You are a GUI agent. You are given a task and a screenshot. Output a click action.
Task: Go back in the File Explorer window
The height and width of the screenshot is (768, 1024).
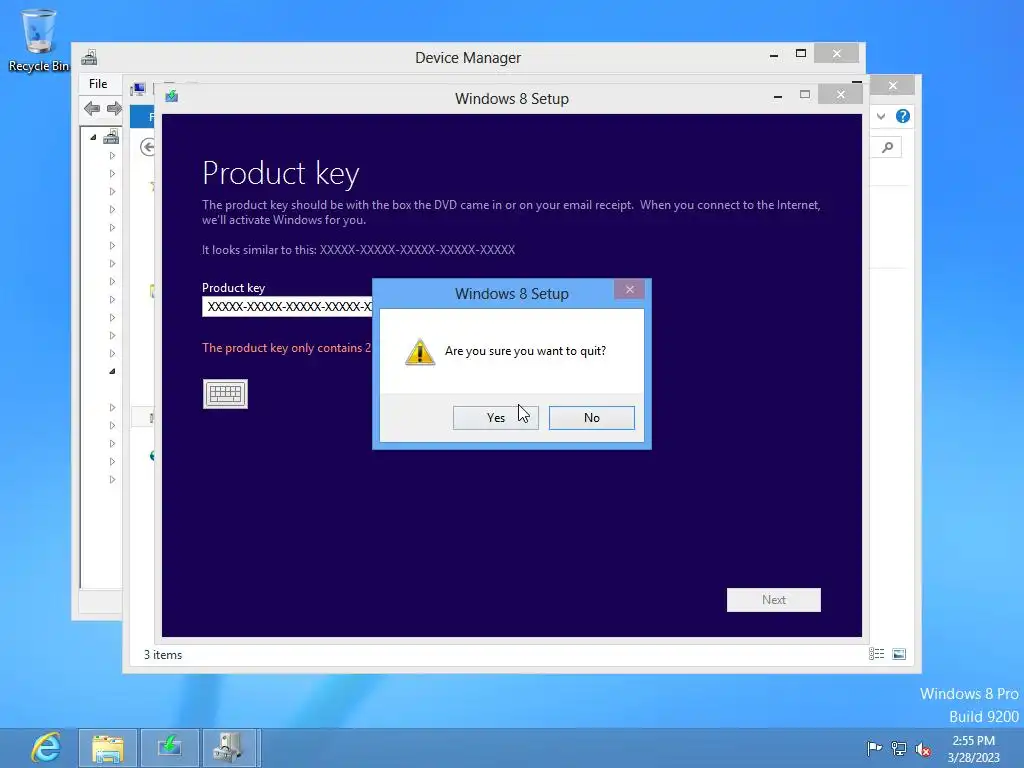click(148, 147)
